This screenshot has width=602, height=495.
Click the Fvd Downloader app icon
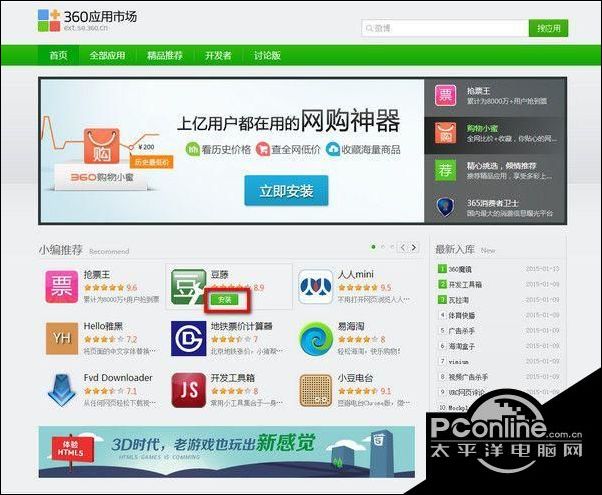click(61, 391)
